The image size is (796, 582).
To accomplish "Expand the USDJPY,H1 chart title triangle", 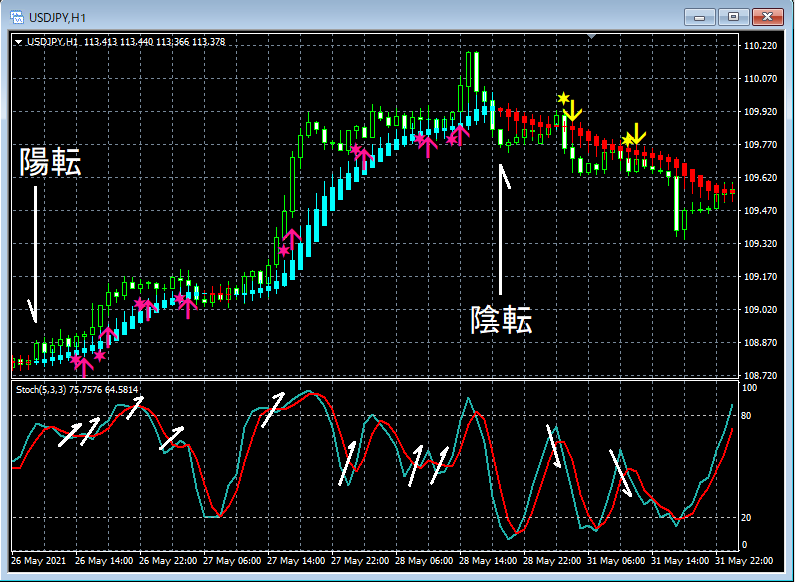I will coord(19,42).
